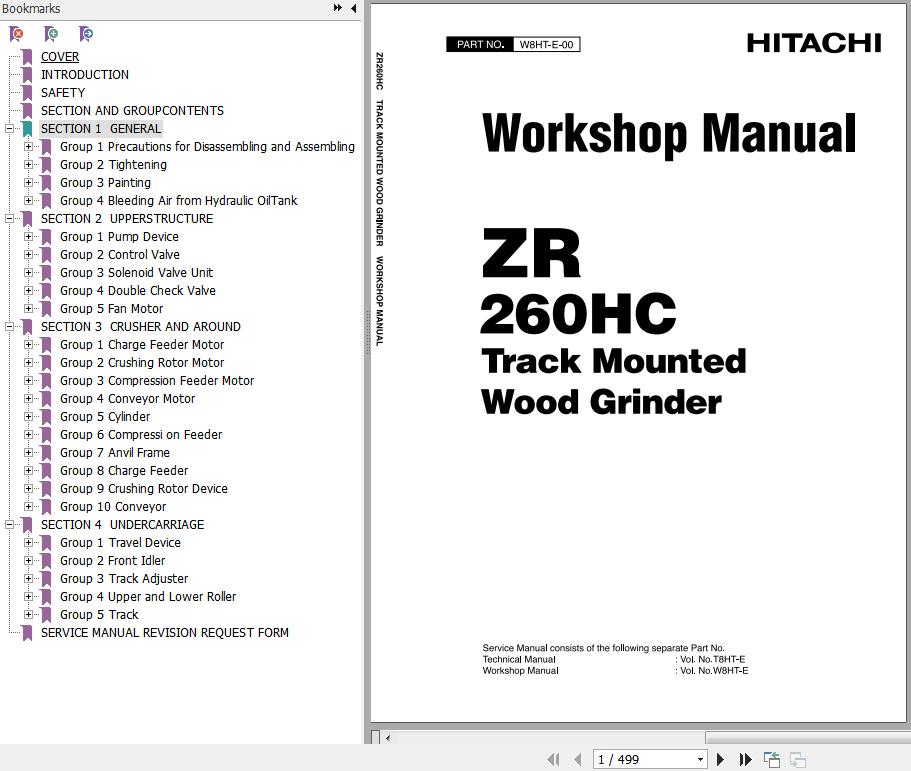Open the COVER bookmark
This screenshot has width=911, height=771.
point(59,57)
